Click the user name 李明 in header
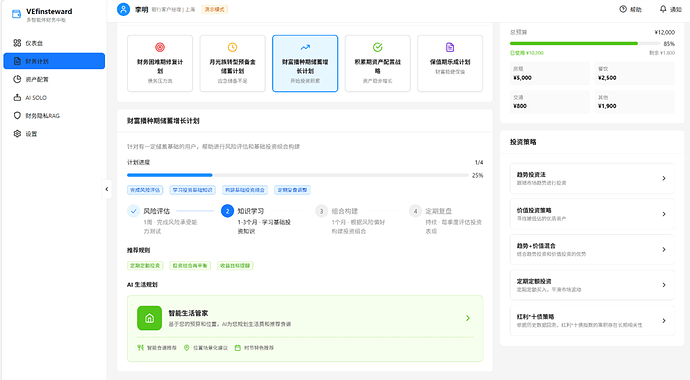This screenshot has width=690, height=380. tap(141, 9)
